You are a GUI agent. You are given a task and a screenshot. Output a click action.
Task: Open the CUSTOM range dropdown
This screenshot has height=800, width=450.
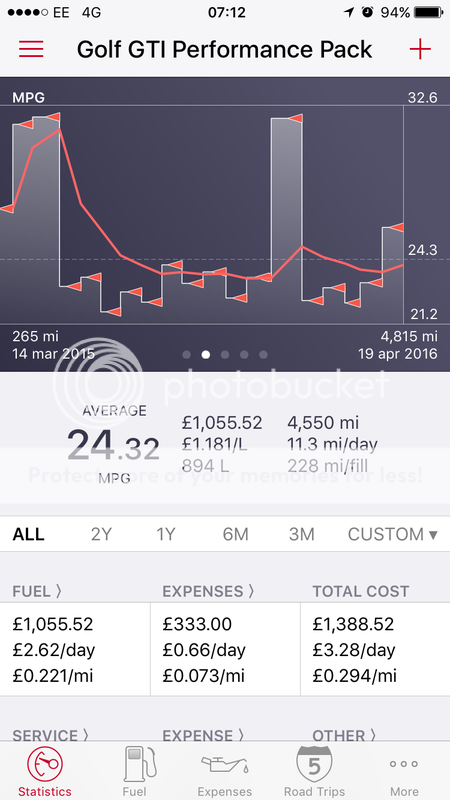coord(392,534)
